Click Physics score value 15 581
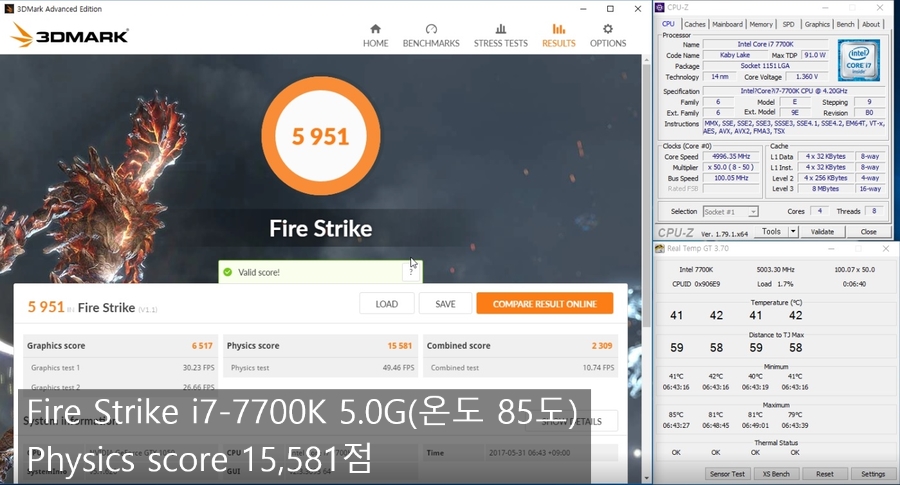Image resolution: width=900 pixels, height=485 pixels. coord(399,346)
